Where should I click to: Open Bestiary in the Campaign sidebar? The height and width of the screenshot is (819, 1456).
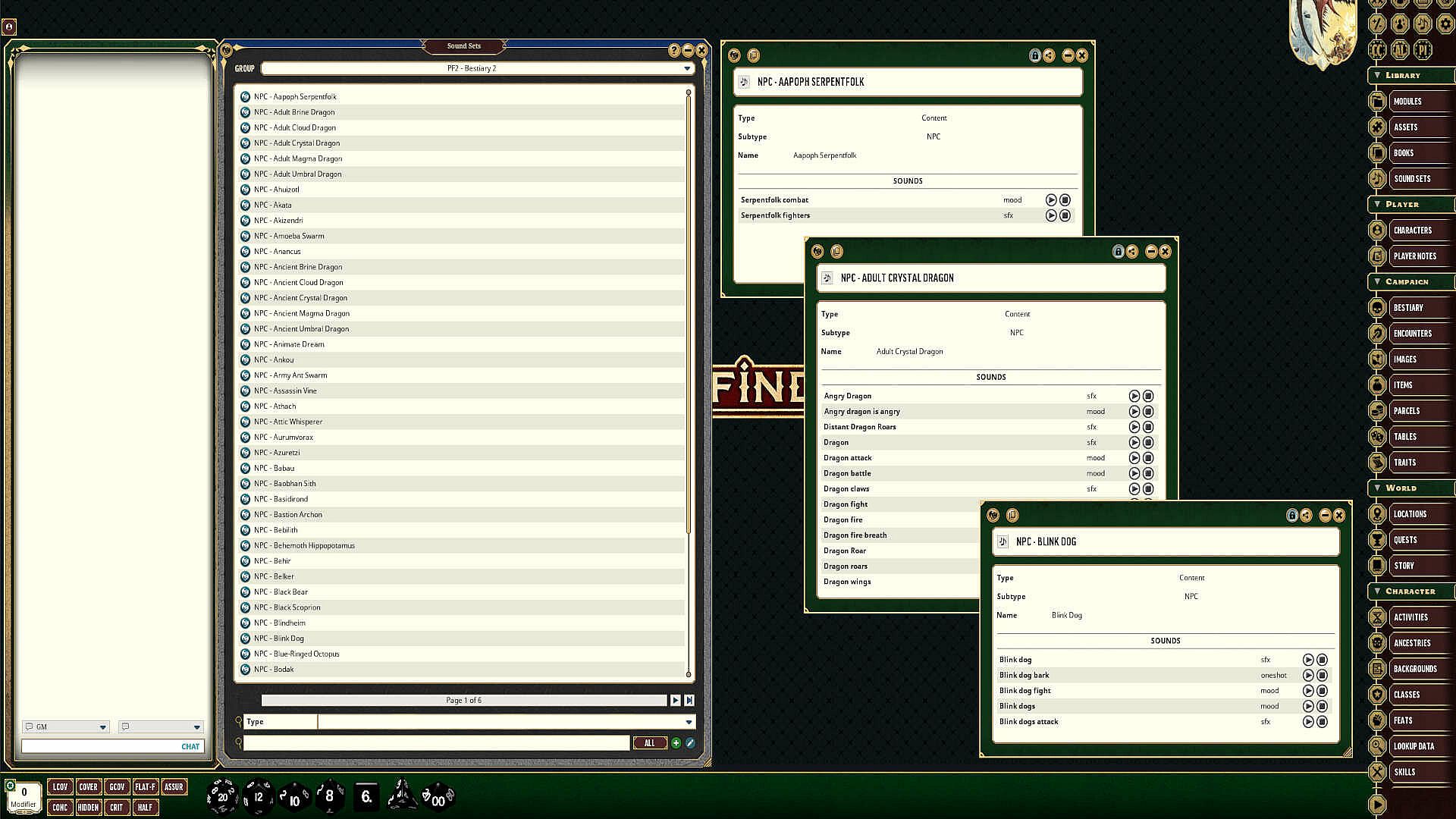(1408, 308)
